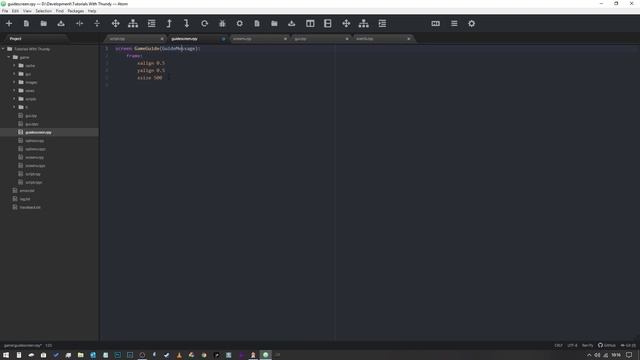Open the Help menu
Image resolution: width=640 pixels, height=360 pixels.
click(x=92, y=11)
